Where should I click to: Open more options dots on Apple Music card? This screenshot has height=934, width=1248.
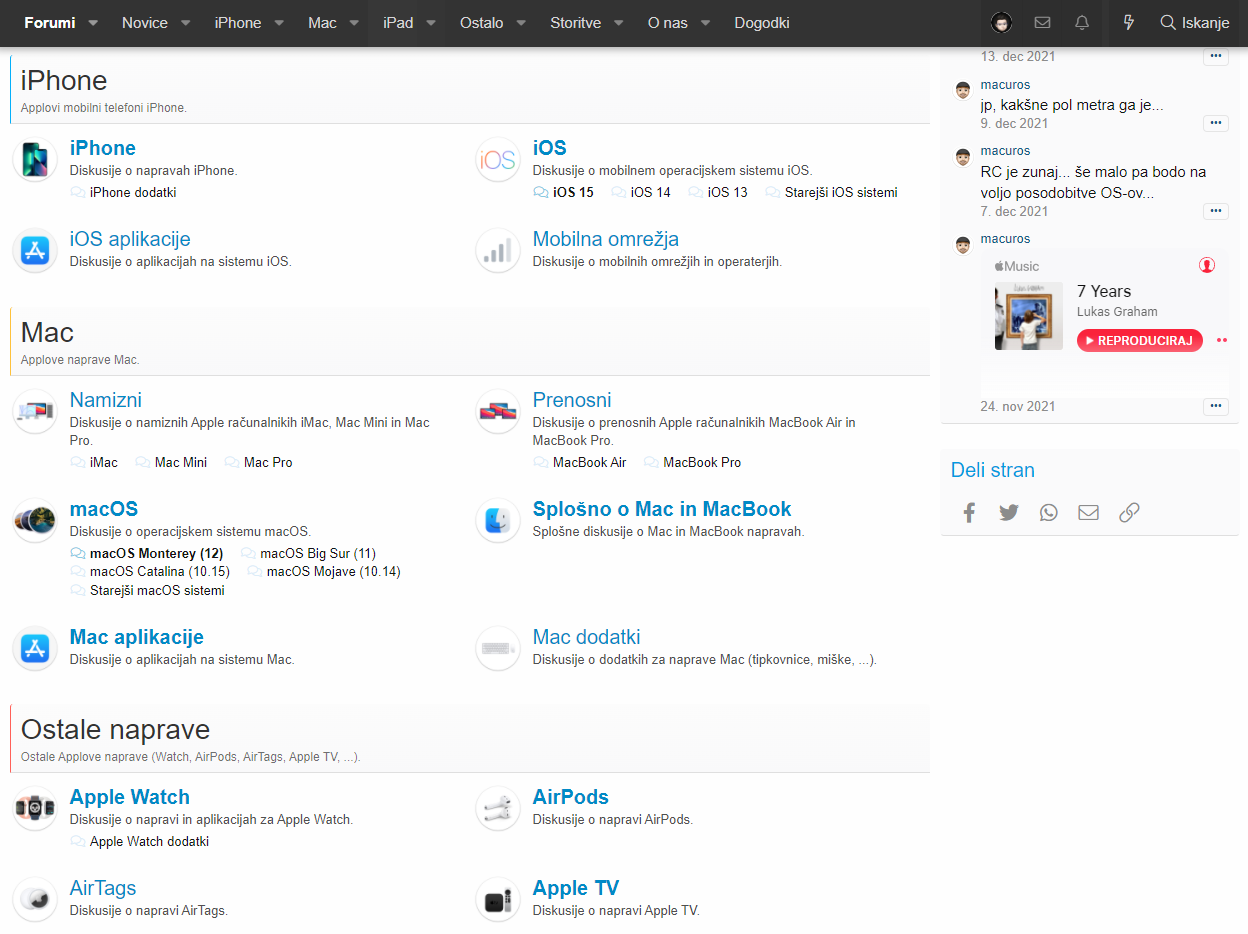coord(1221,340)
